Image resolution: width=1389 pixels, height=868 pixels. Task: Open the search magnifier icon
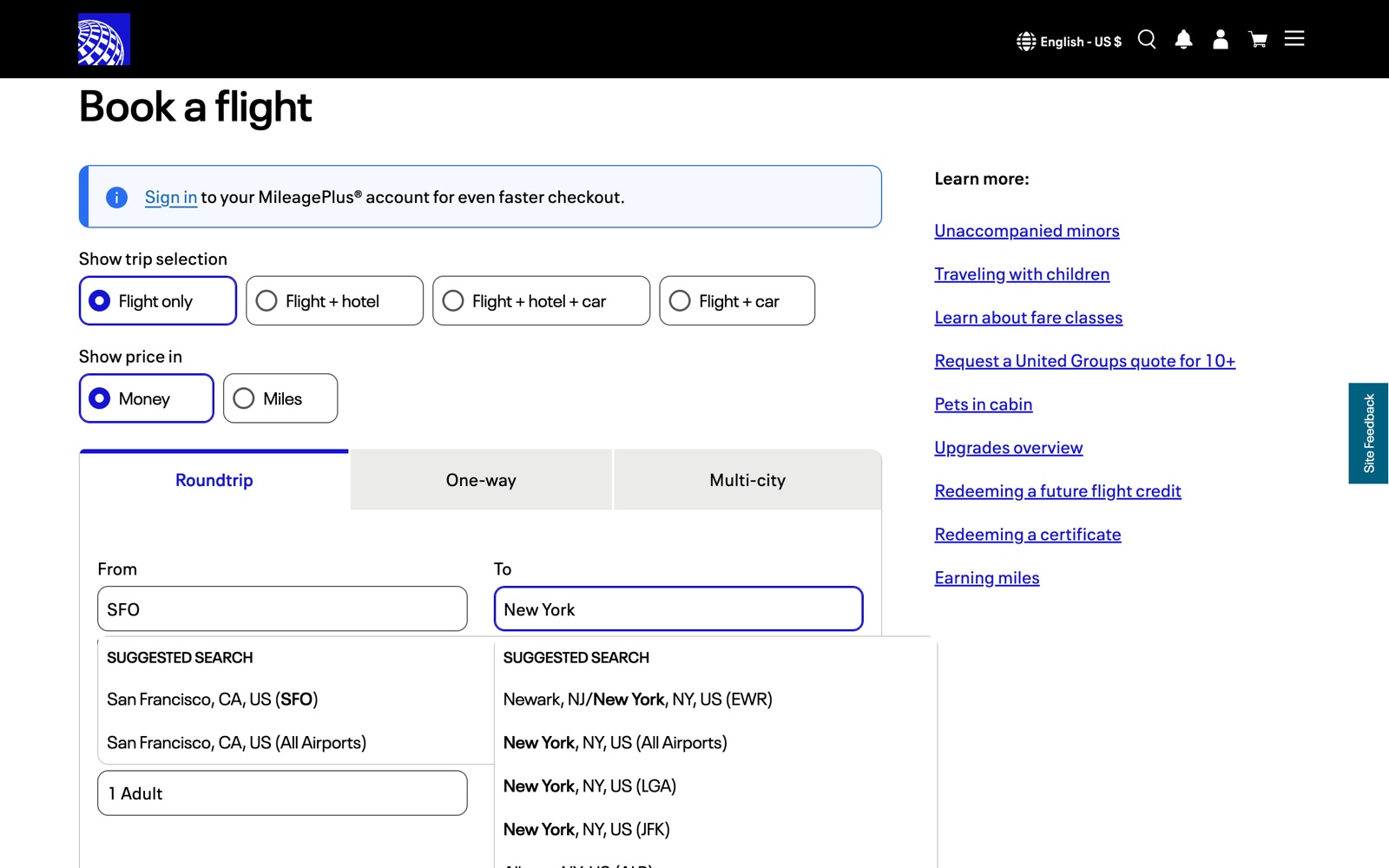[x=1147, y=40]
